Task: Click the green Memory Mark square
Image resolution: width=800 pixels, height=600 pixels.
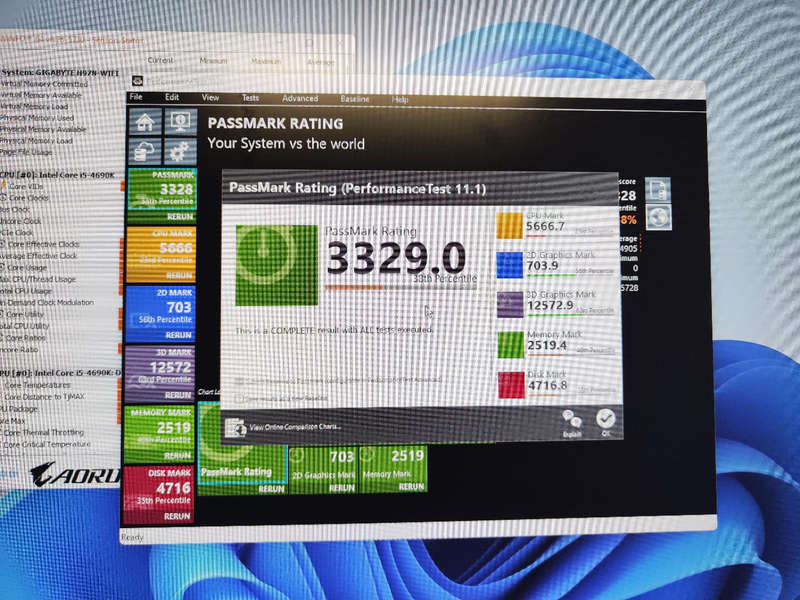Action: 511,344
